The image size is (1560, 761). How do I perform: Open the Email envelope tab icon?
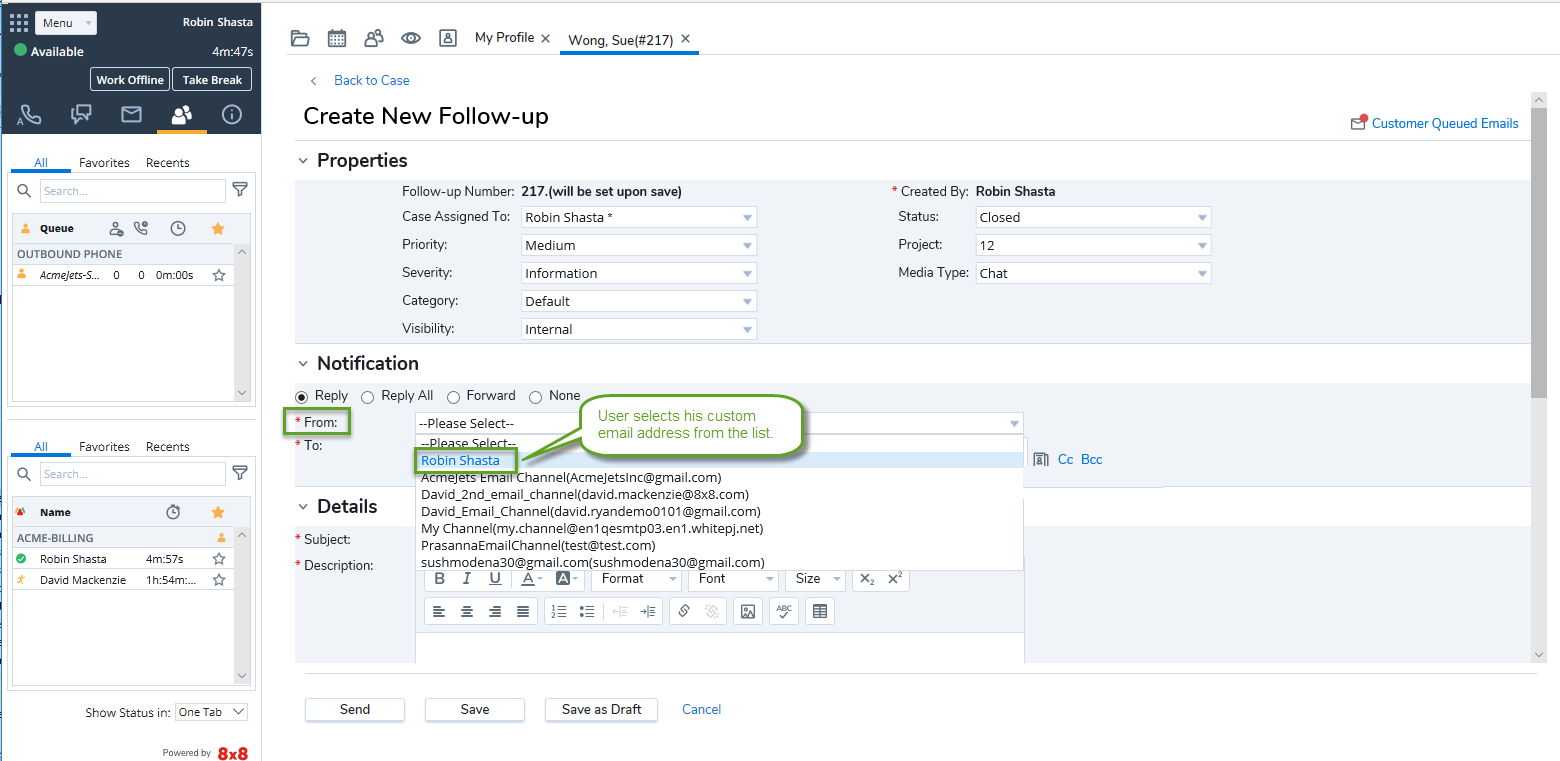(131, 115)
